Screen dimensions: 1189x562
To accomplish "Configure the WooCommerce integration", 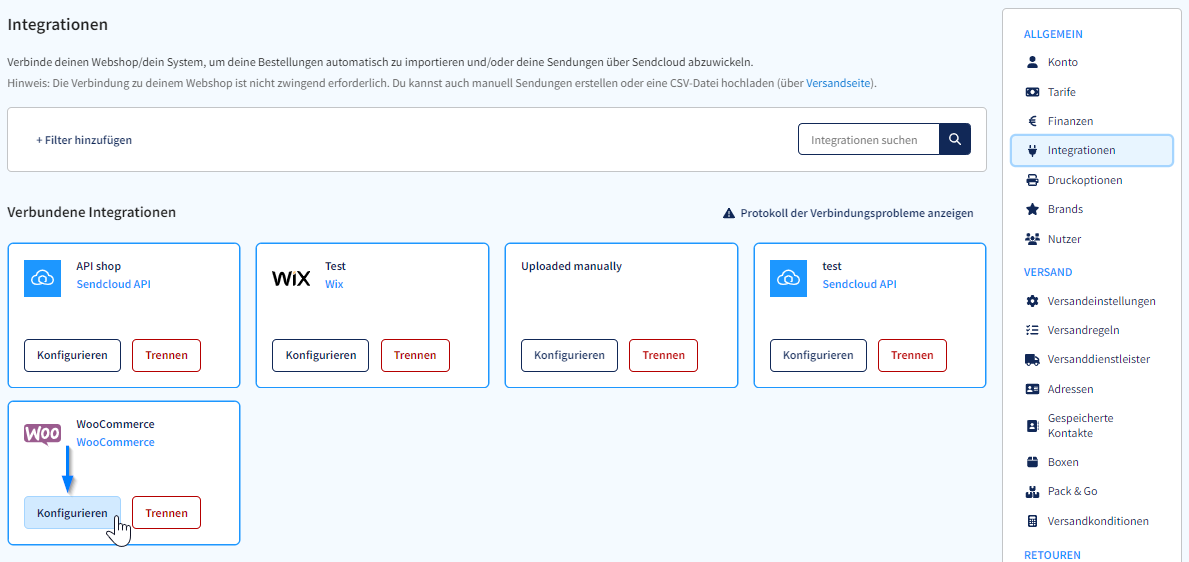I will pyautogui.click(x=72, y=513).
